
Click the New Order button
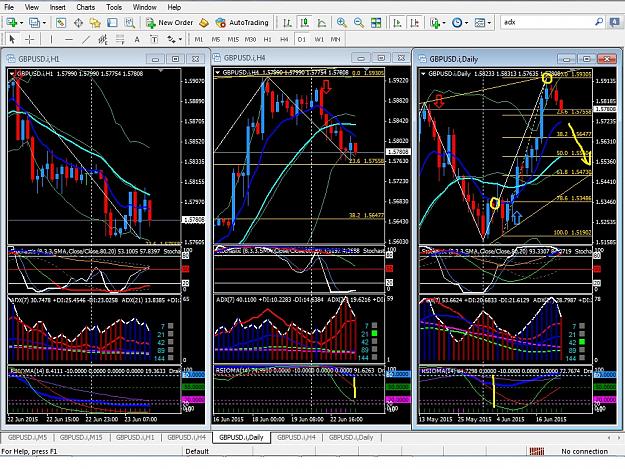(169, 23)
